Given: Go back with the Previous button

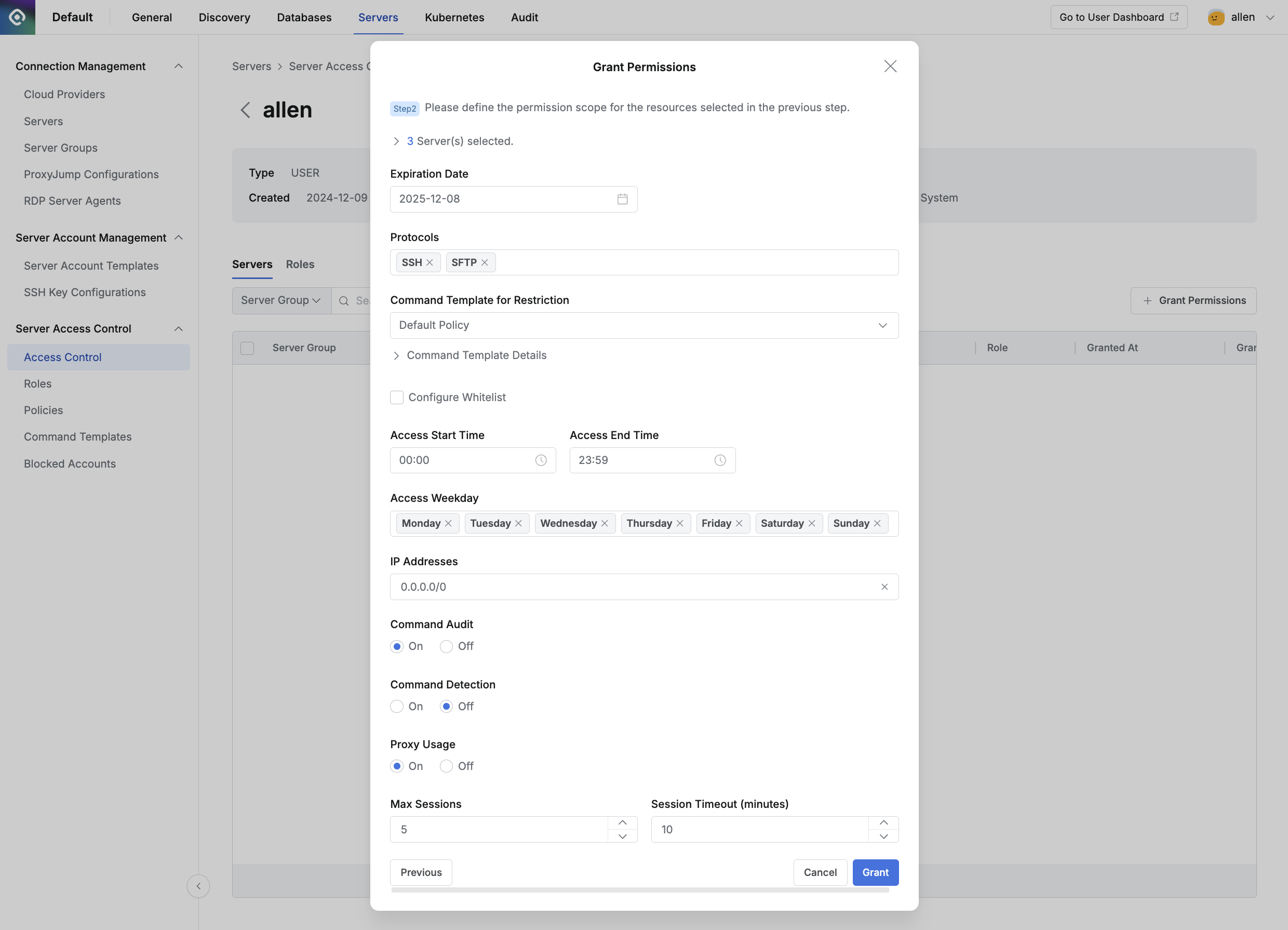Looking at the screenshot, I should click(x=421, y=872).
